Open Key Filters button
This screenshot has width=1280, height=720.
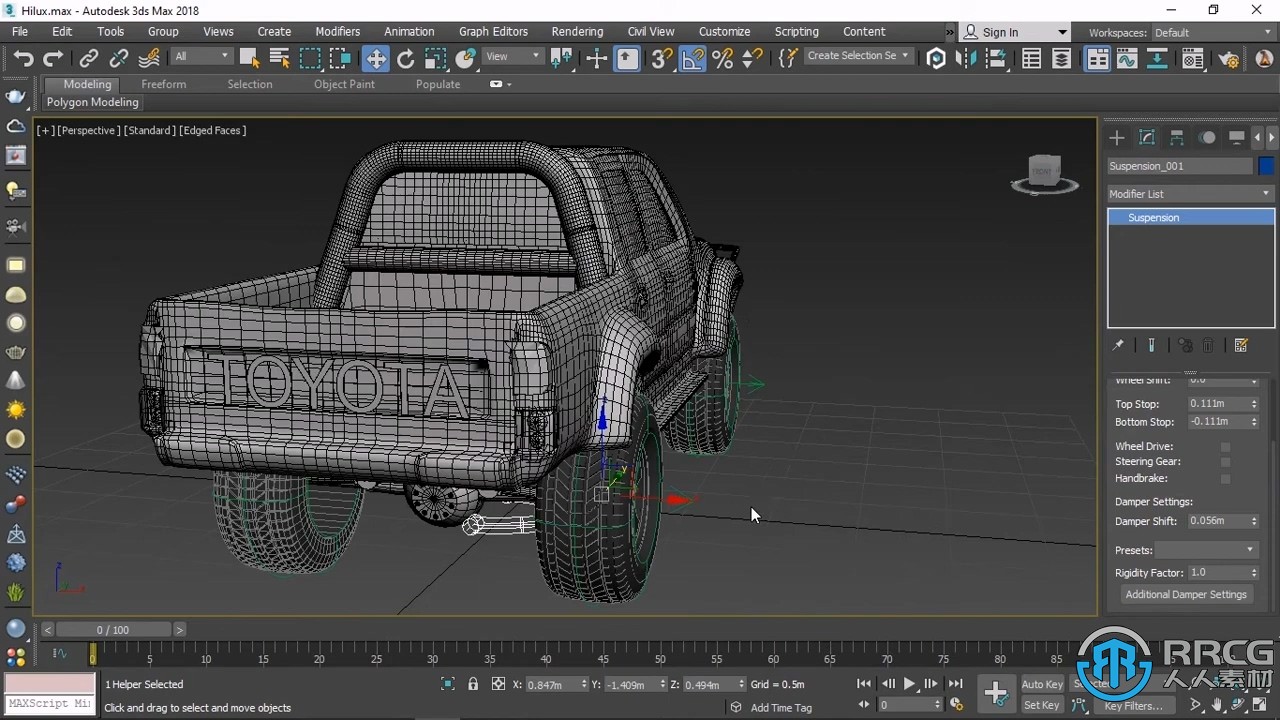pos(1134,706)
